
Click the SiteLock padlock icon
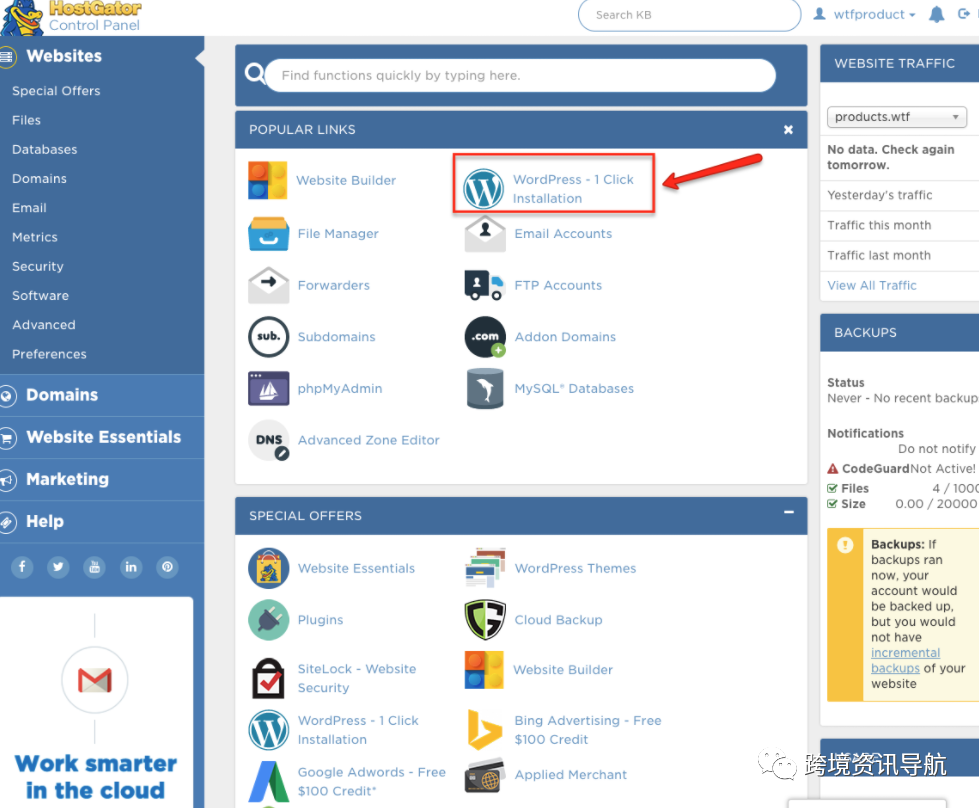coord(268,678)
